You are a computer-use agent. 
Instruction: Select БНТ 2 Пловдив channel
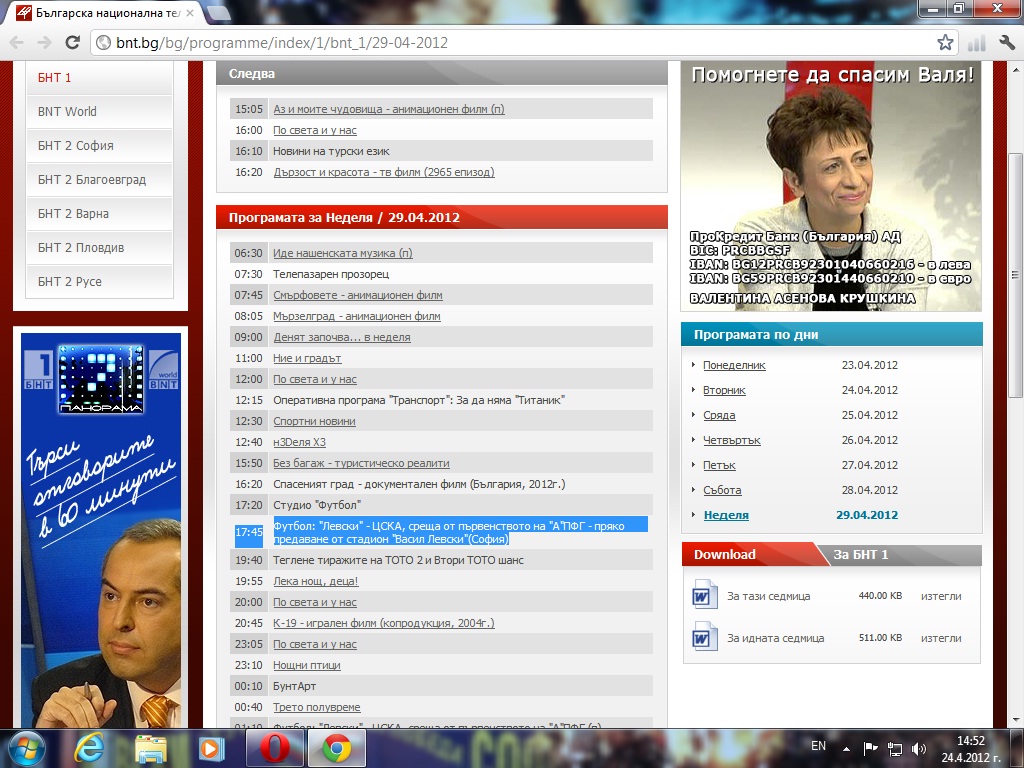100,248
